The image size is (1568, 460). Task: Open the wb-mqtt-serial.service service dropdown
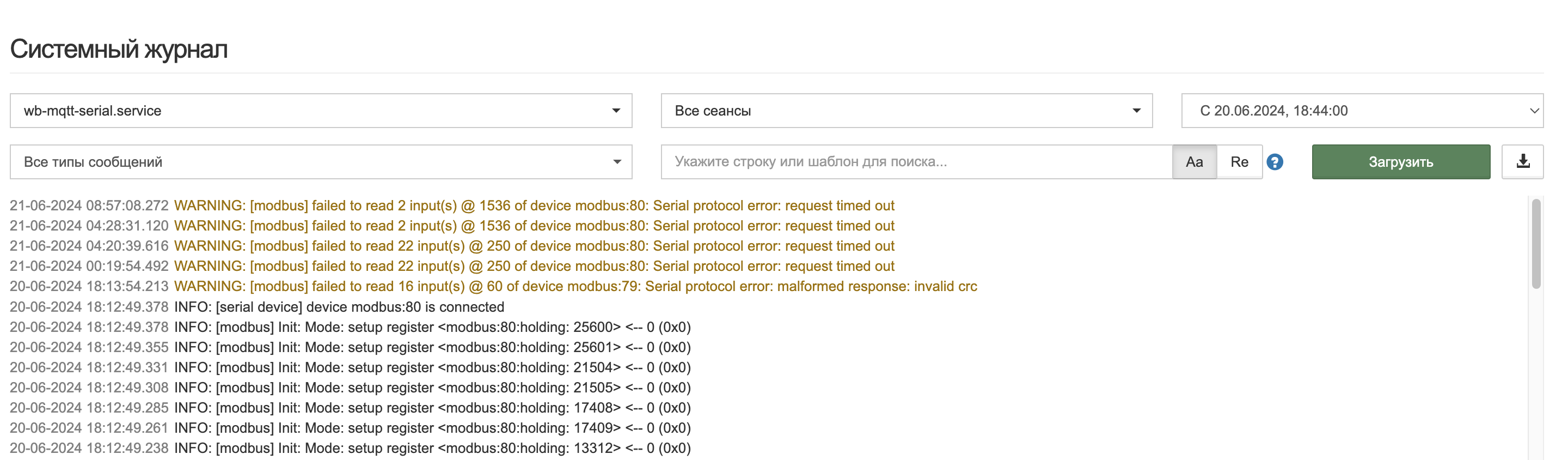[x=321, y=111]
